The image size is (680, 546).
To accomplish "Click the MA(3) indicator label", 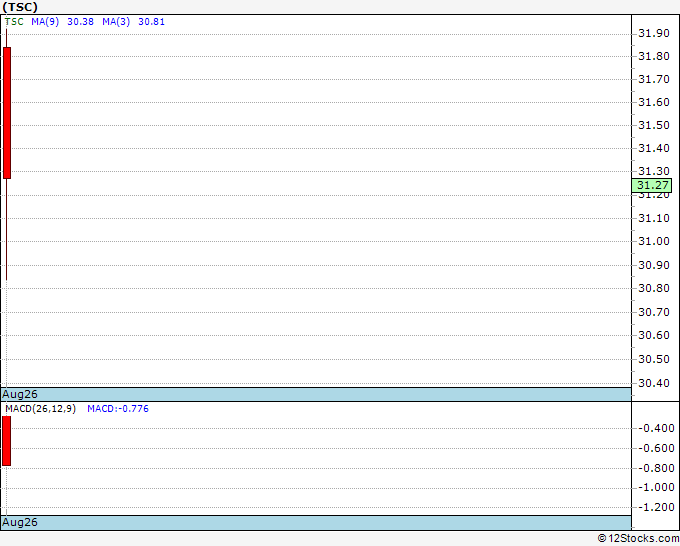I will pos(116,22).
